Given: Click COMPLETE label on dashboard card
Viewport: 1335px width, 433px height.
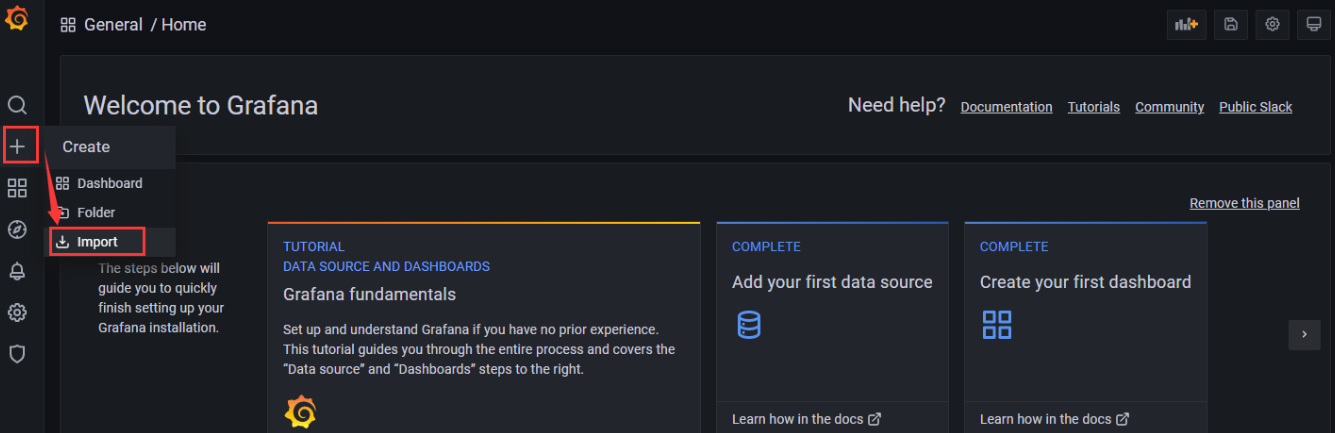Looking at the screenshot, I should pos(1014,246).
